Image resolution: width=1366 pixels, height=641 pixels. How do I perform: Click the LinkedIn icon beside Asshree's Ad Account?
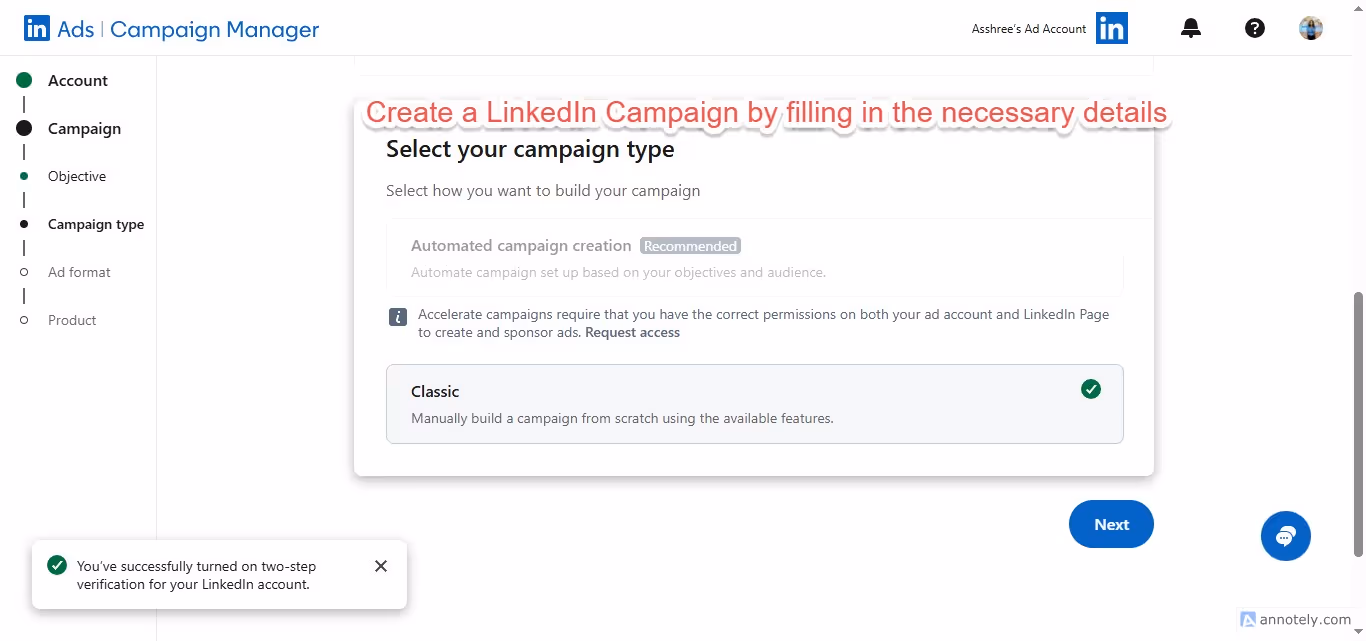tap(1111, 28)
